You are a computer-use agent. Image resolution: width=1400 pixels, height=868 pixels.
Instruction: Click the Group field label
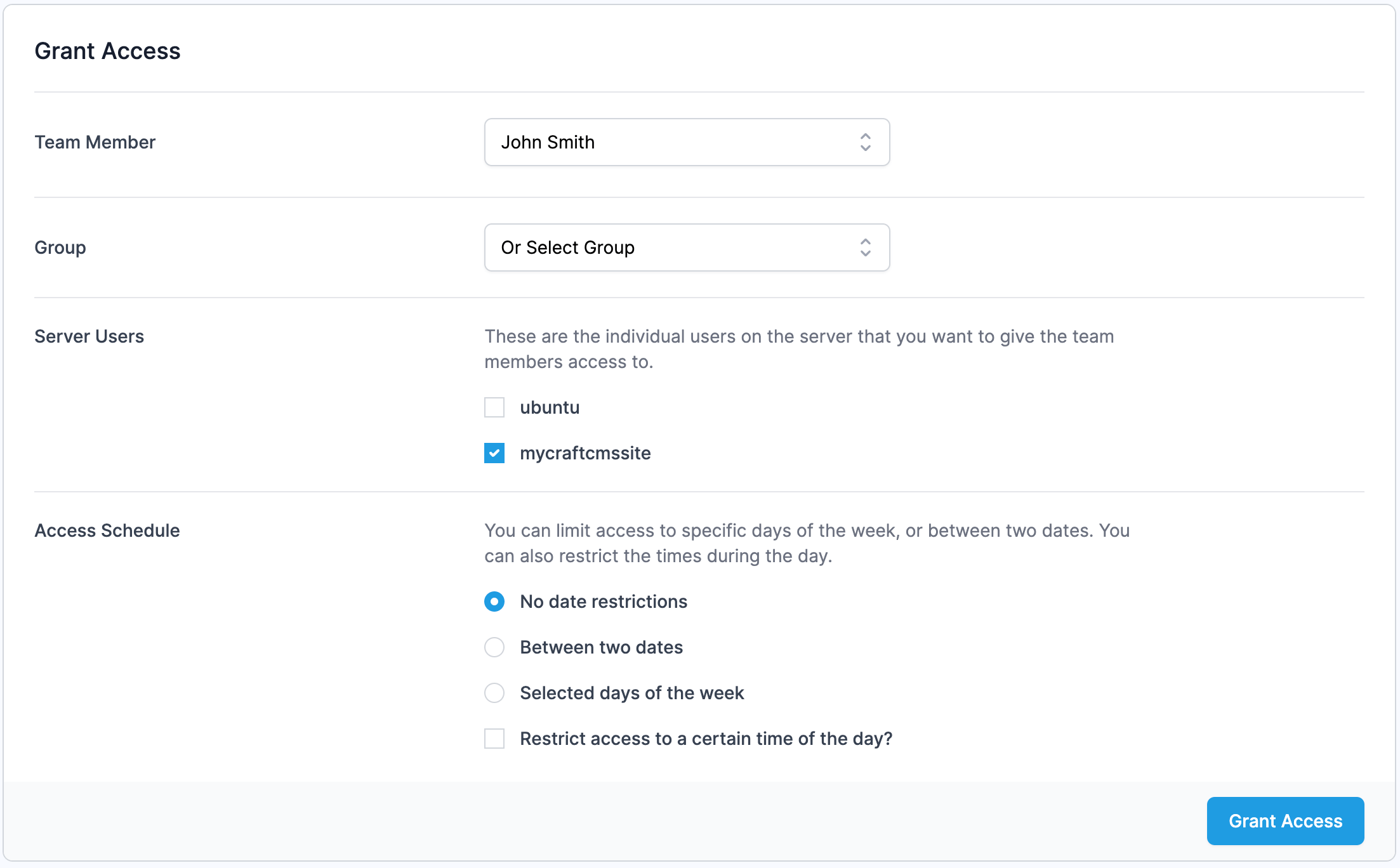[x=60, y=247]
